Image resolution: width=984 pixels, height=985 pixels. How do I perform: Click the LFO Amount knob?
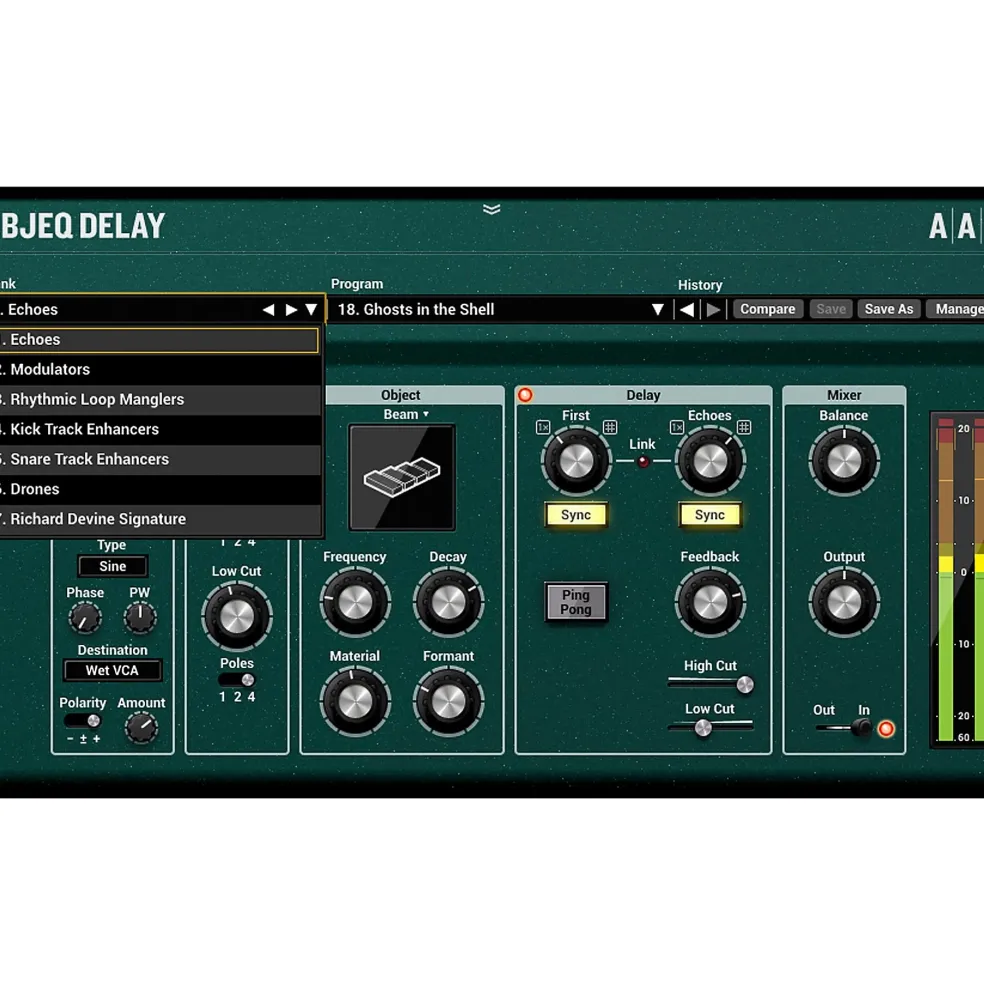pyautogui.click(x=141, y=728)
